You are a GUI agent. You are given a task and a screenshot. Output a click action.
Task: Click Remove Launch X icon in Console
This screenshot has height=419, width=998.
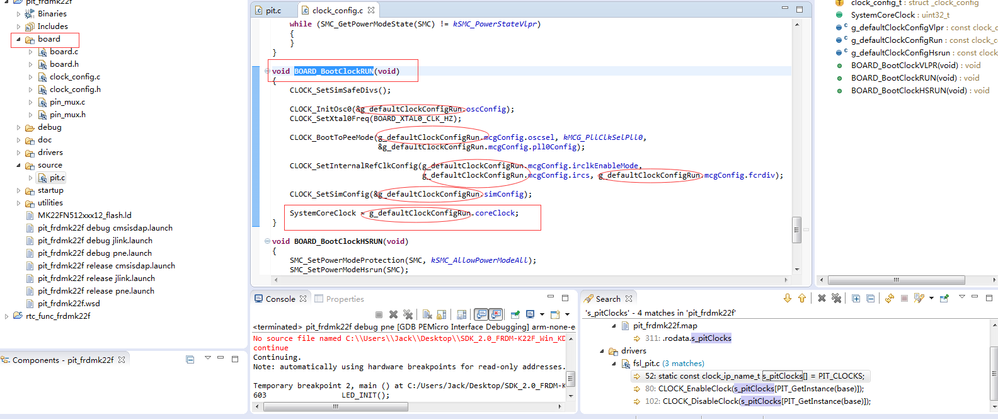(x=393, y=315)
